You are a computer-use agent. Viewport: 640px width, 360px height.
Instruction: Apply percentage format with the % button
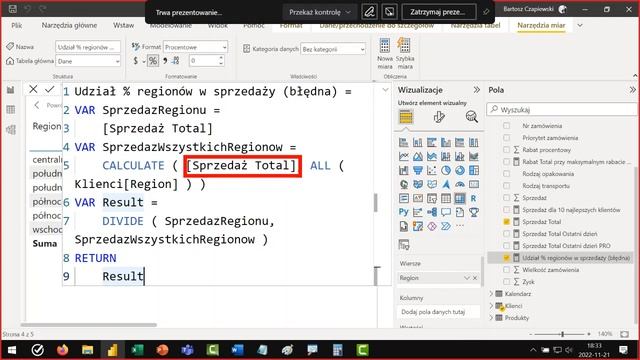pyautogui.click(x=153, y=61)
